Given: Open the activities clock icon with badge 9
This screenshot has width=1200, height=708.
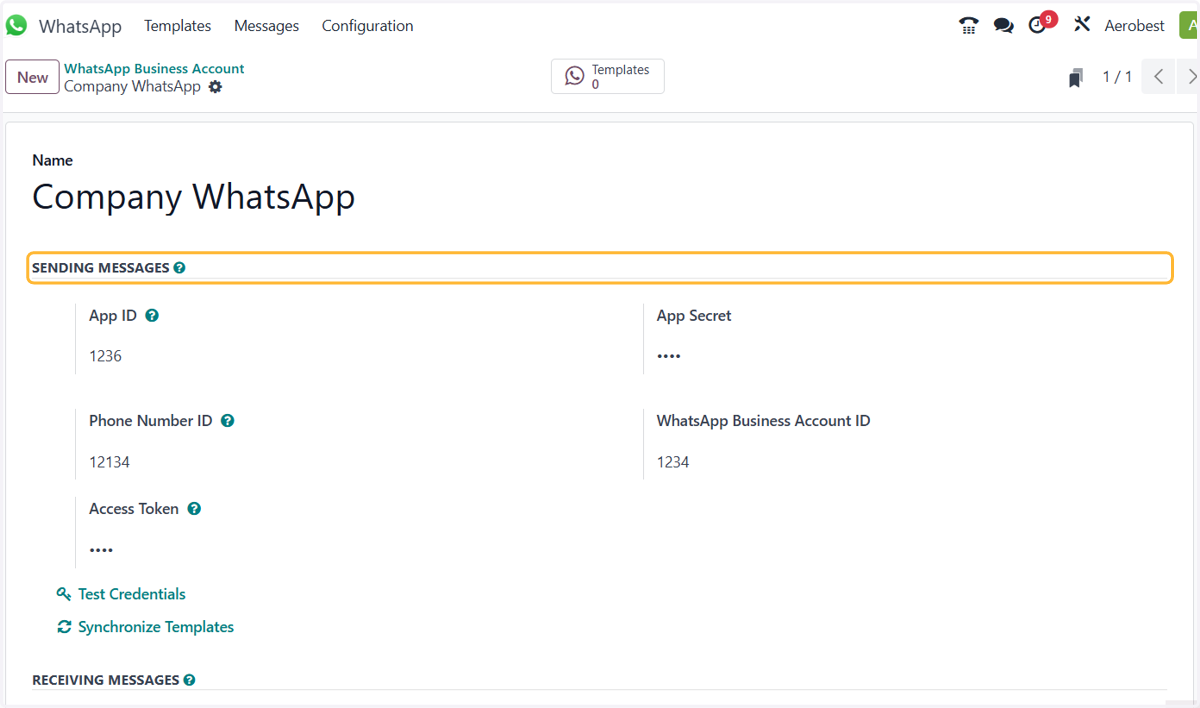Looking at the screenshot, I should click(1038, 25).
